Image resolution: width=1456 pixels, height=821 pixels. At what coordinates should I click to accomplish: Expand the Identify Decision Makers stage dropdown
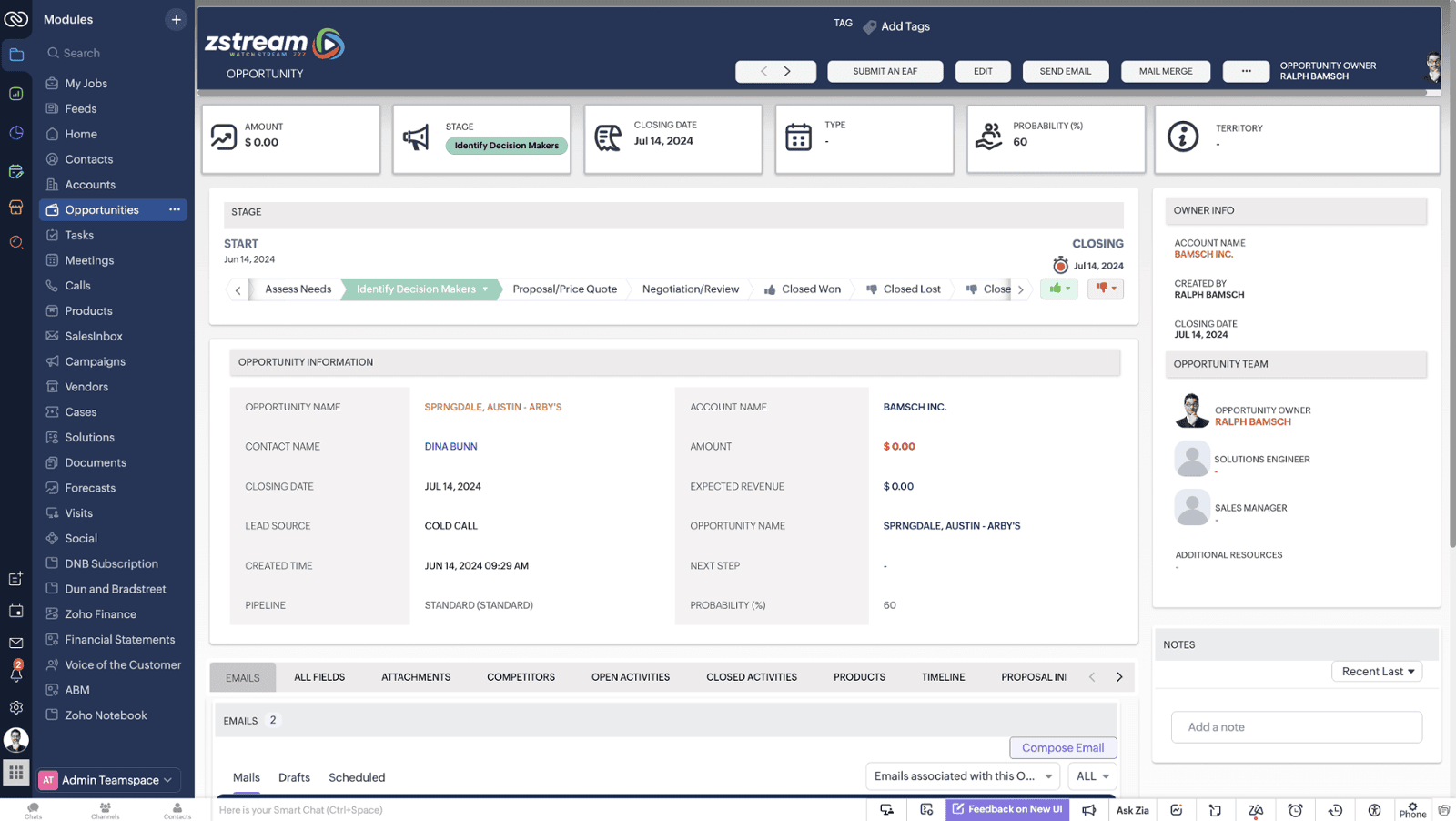pos(485,289)
